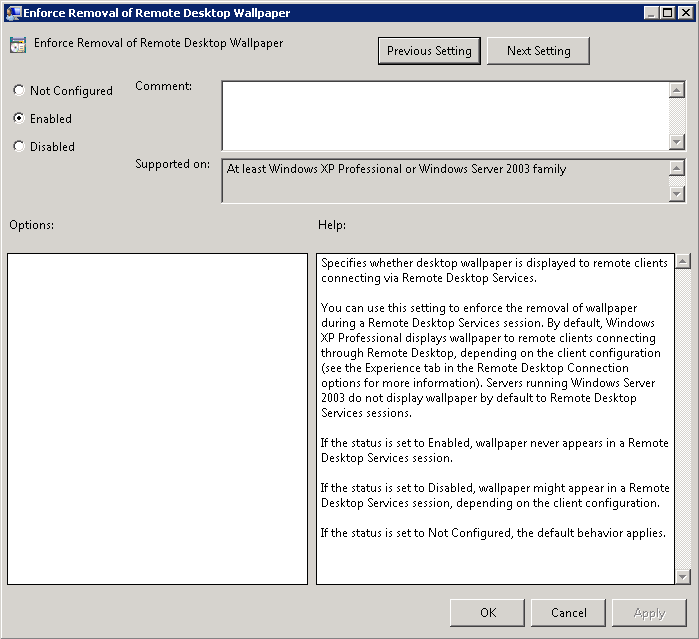Click the Options list pane
This screenshot has height=639, width=699.
tap(157, 419)
